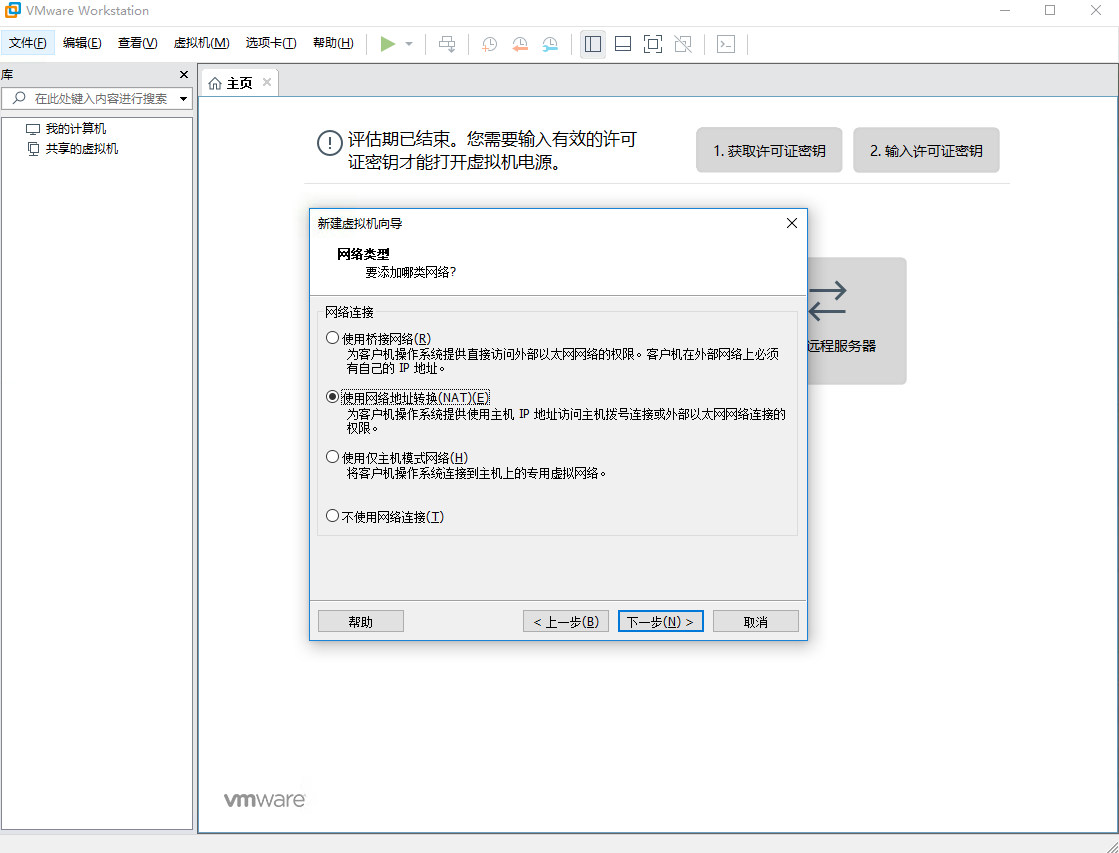Click the 下一步(N) > button
Viewport: 1119px width, 853px height.
click(661, 621)
